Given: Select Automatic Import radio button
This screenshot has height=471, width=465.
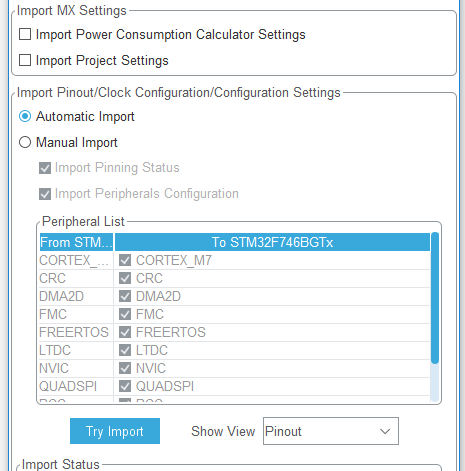Looking at the screenshot, I should pyautogui.click(x=25, y=116).
